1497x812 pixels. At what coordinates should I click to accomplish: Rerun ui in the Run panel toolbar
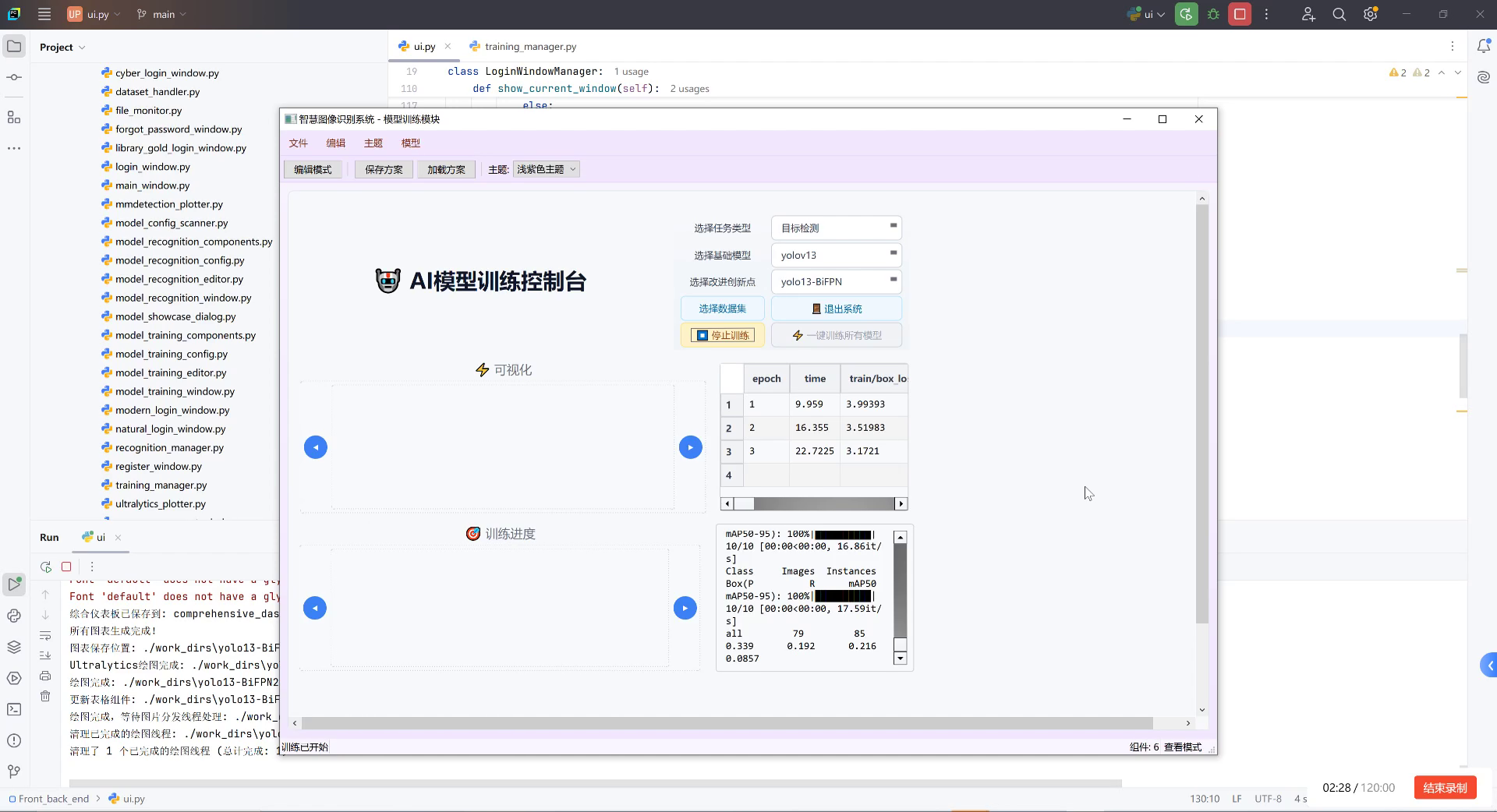[x=46, y=567]
